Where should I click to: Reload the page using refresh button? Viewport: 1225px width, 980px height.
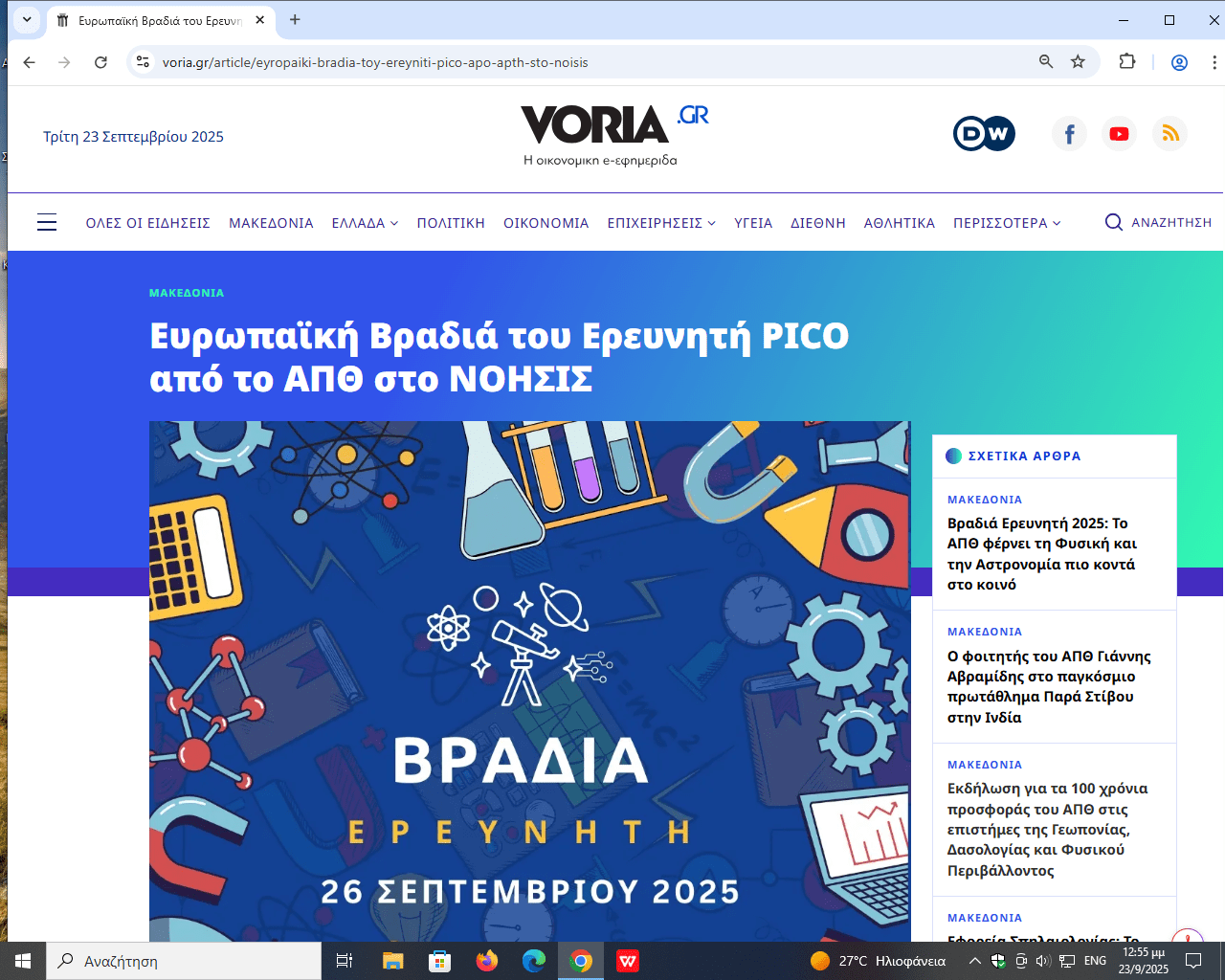[100, 62]
